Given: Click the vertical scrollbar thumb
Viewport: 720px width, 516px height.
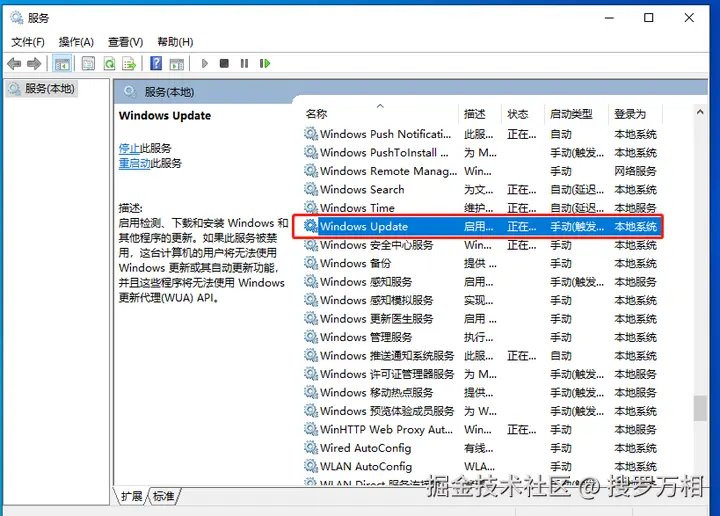Looking at the screenshot, I should click(700, 408).
